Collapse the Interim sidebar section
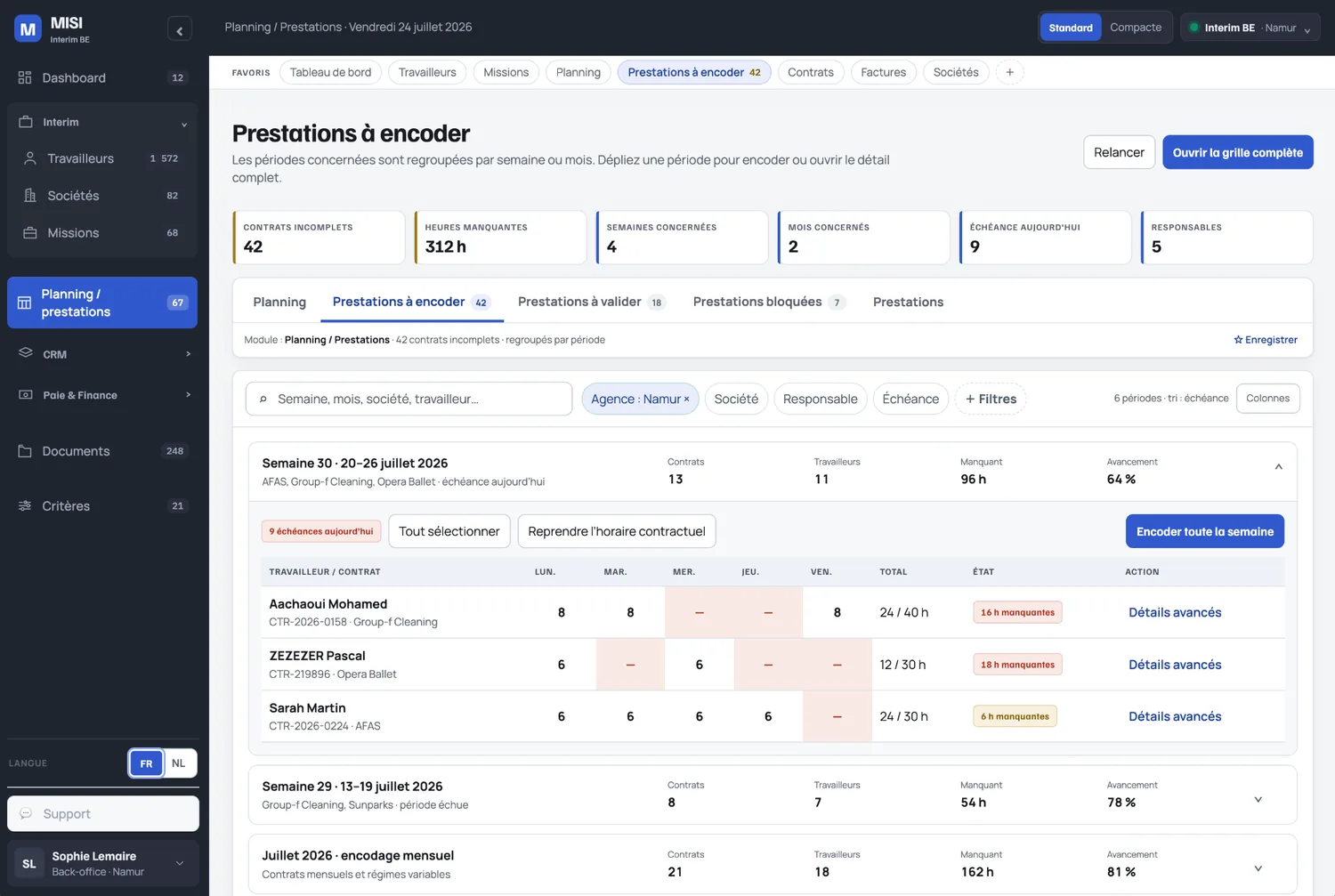 (x=183, y=123)
